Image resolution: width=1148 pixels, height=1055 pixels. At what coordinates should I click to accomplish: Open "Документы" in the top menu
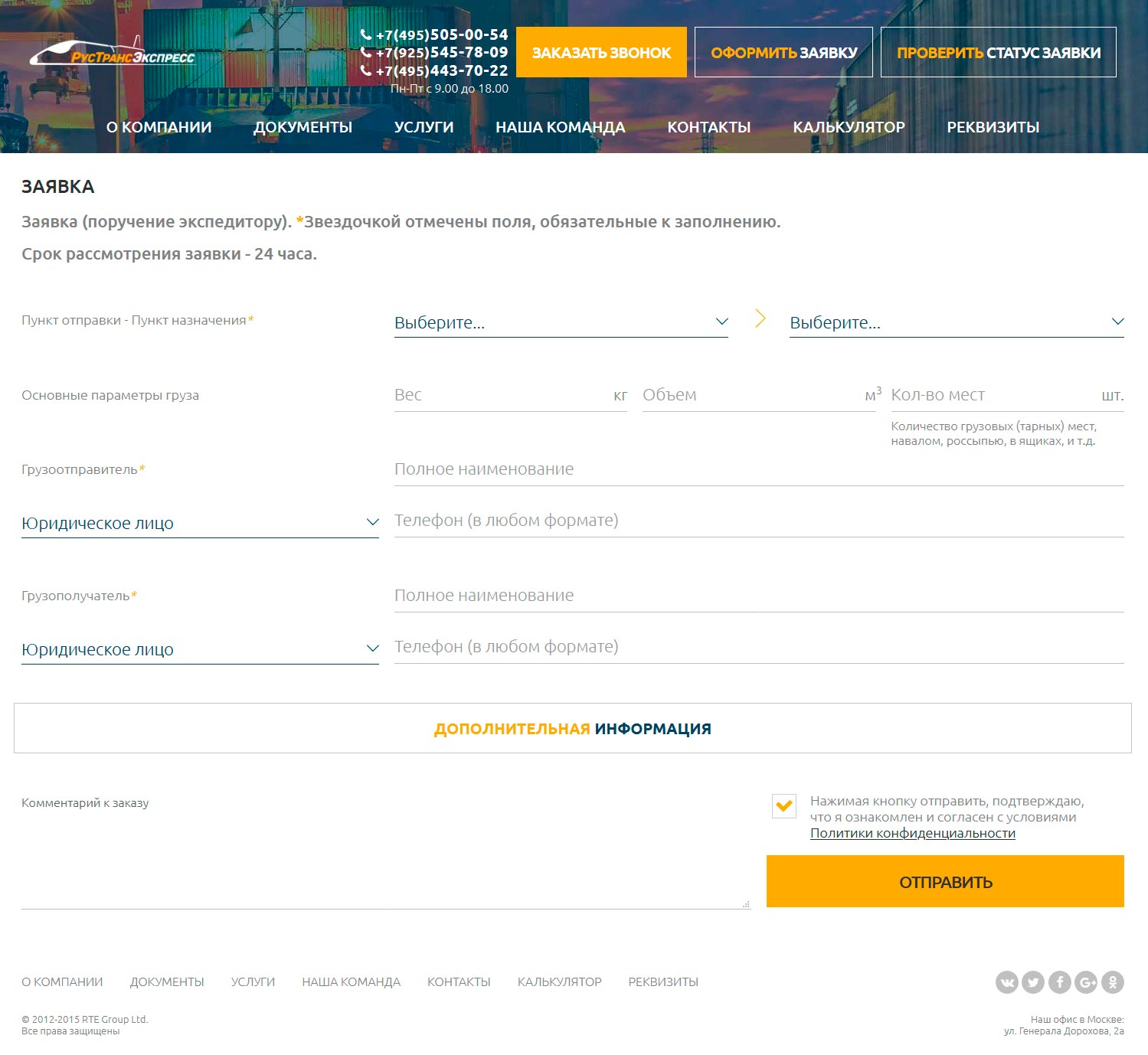coord(303,127)
